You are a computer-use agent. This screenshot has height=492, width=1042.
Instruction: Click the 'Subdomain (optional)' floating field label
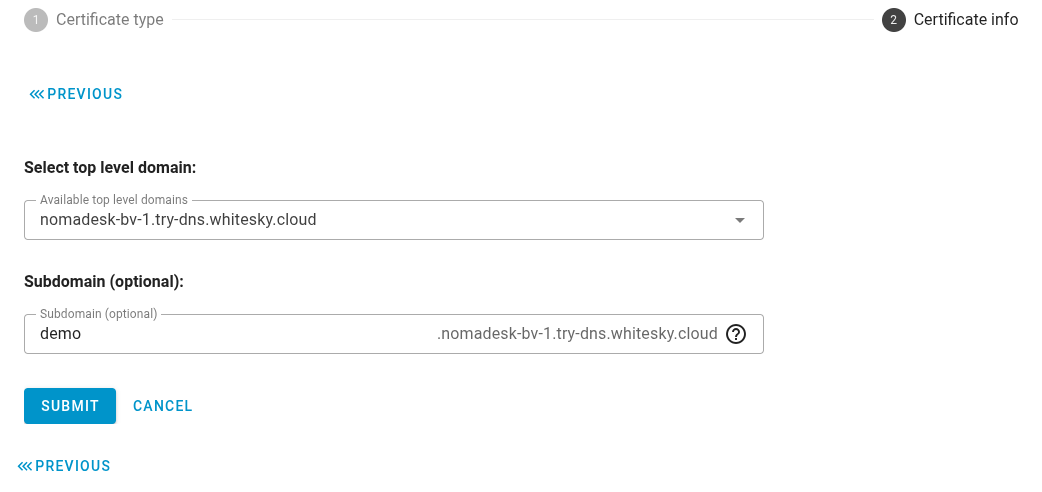(99, 313)
